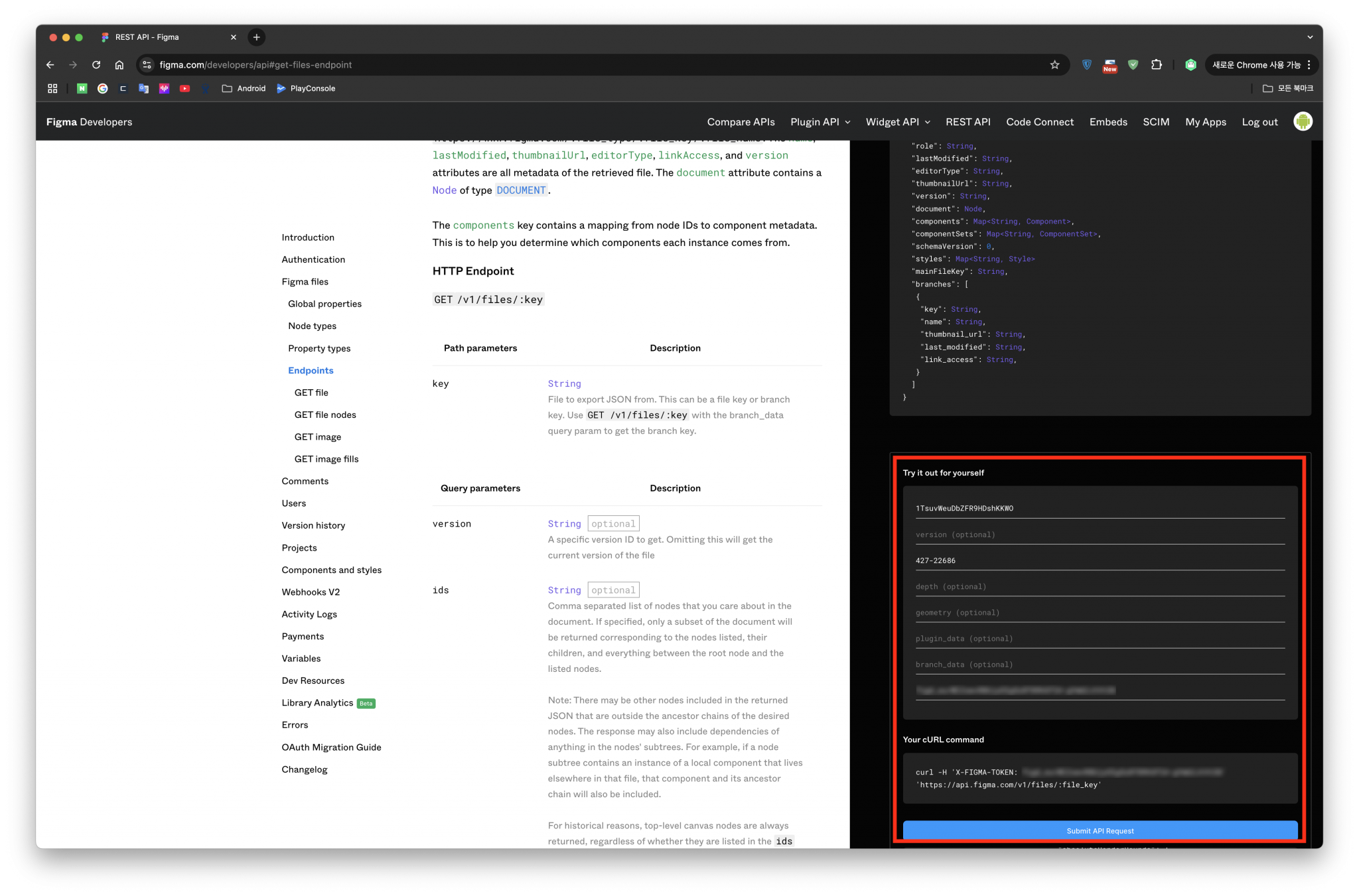Expand the Widget API dropdown
Screen dimensions: 1359x896
tap(898, 121)
